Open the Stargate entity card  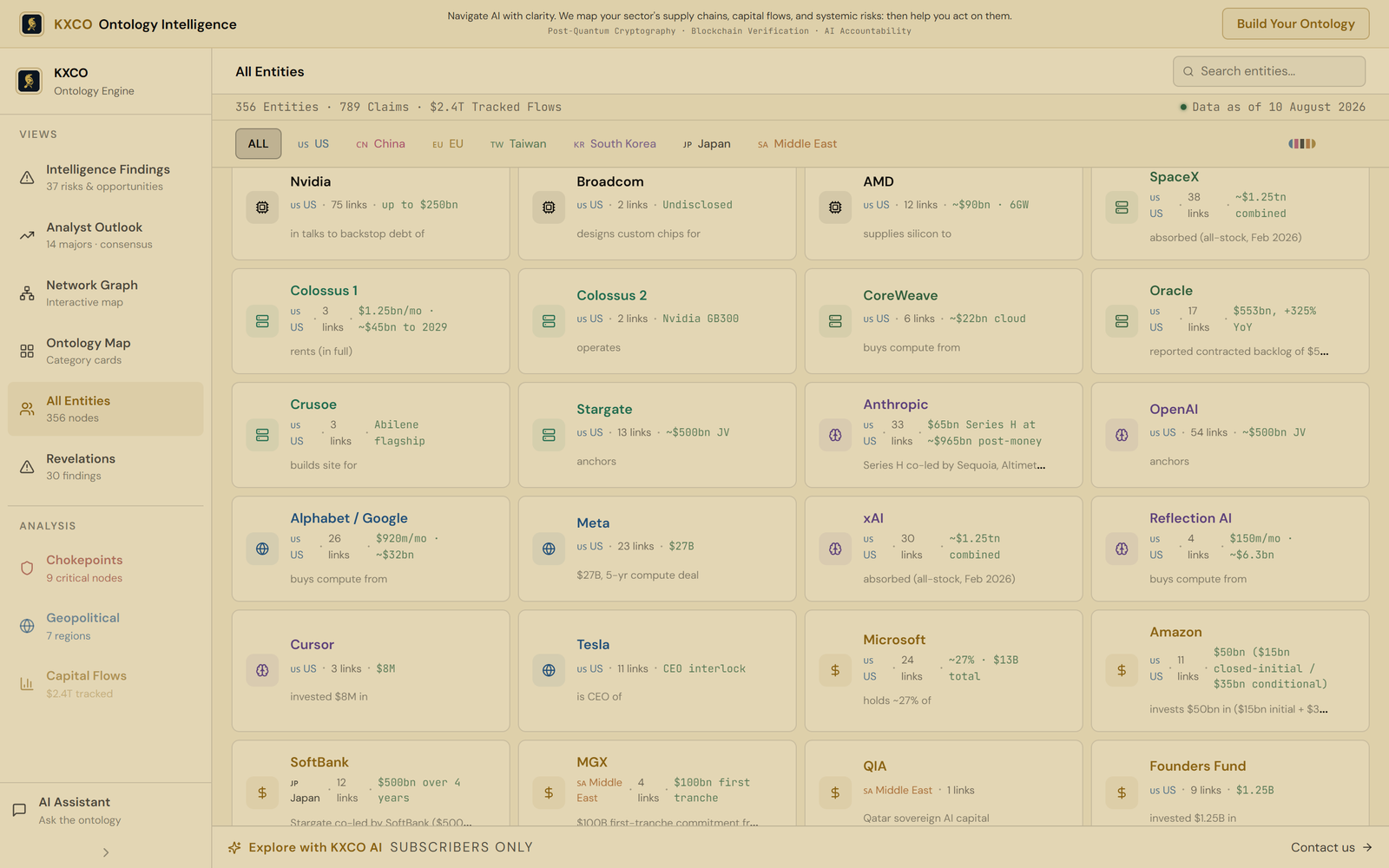click(657, 435)
